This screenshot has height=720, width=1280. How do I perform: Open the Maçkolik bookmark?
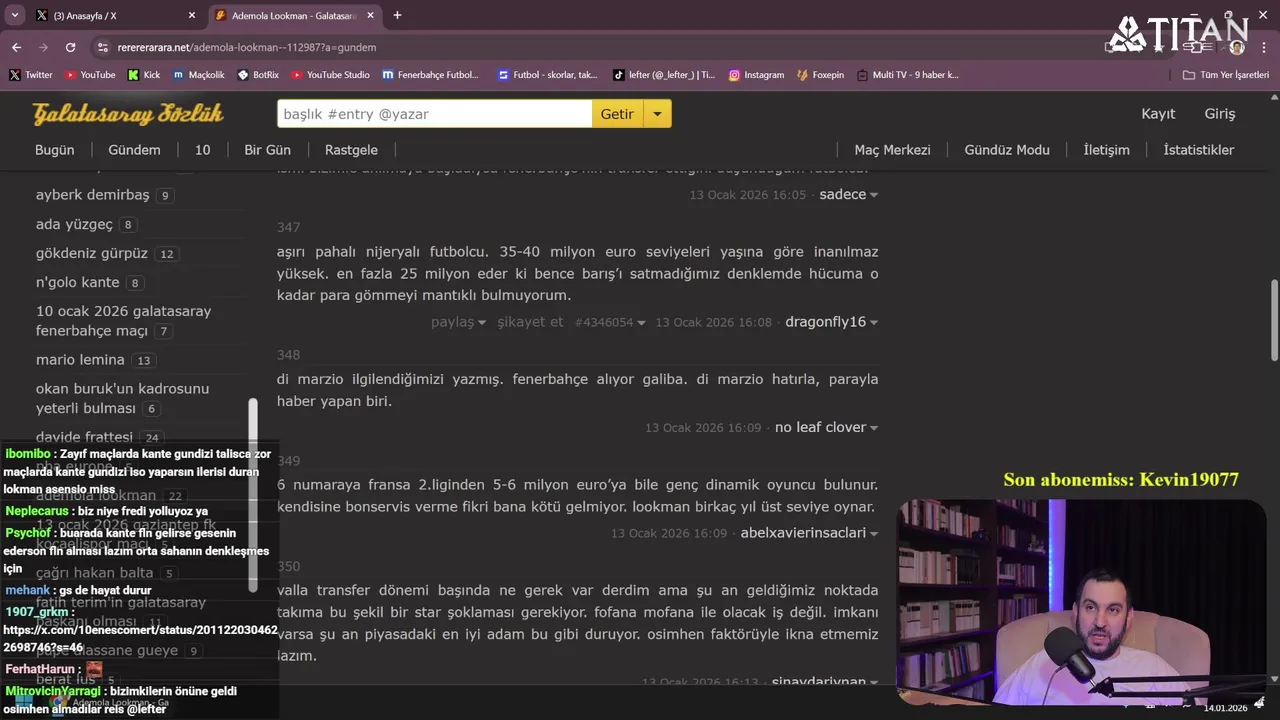[199, 75]
